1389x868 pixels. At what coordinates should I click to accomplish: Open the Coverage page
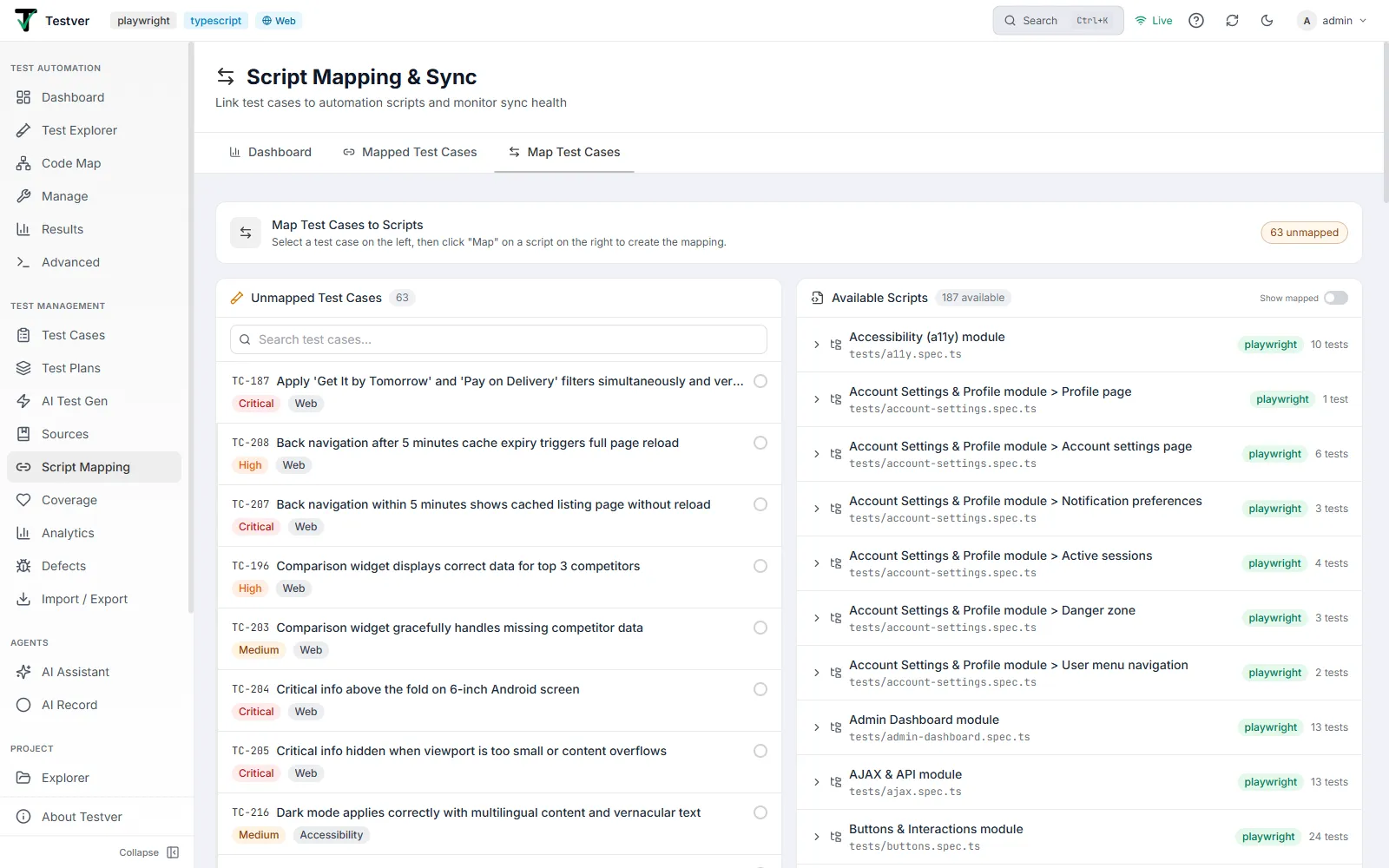94,500
